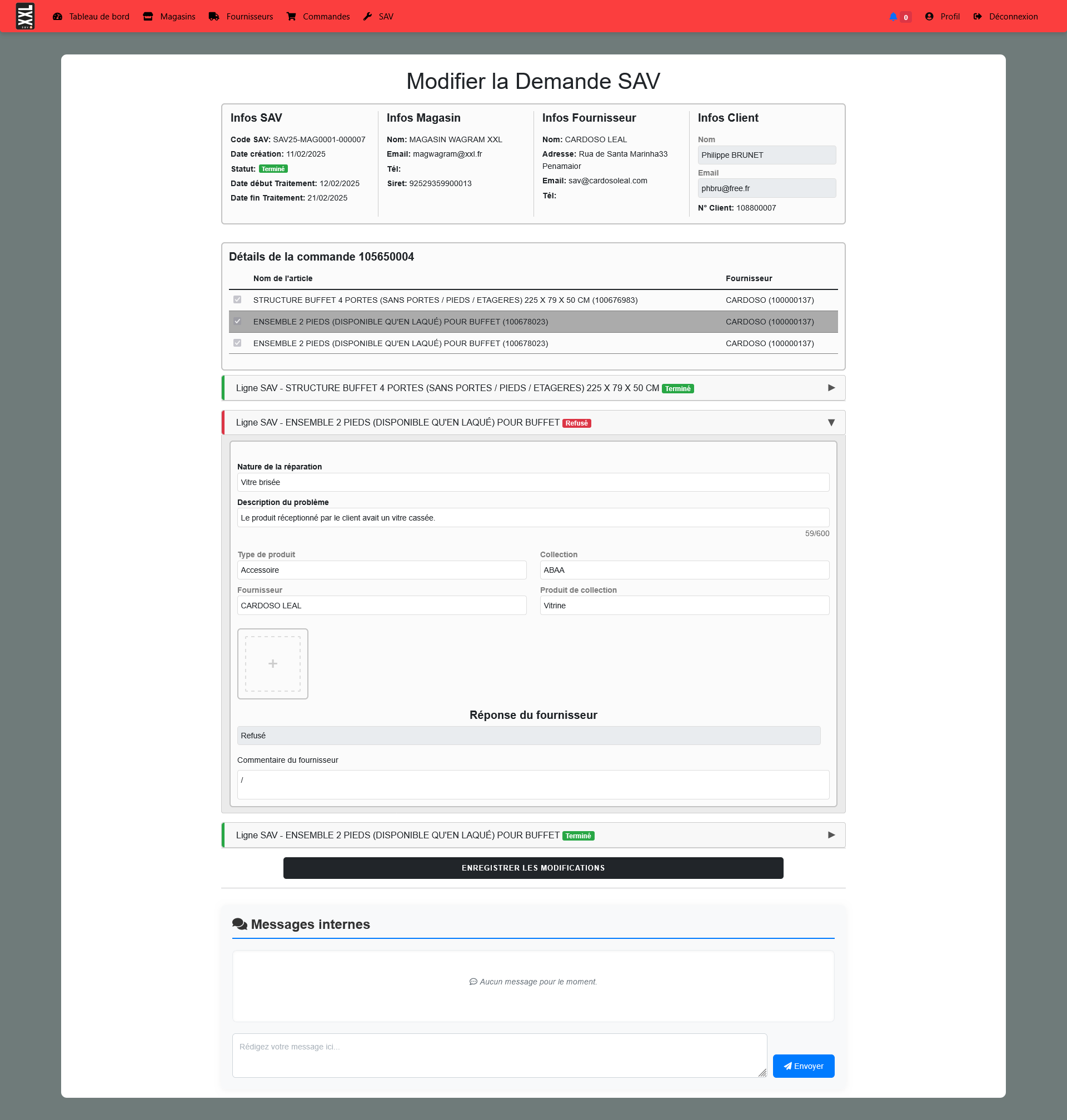Toggle the checkbox in the highlighted ENSEMBLE 2 PIEDS row

[237, 321]
